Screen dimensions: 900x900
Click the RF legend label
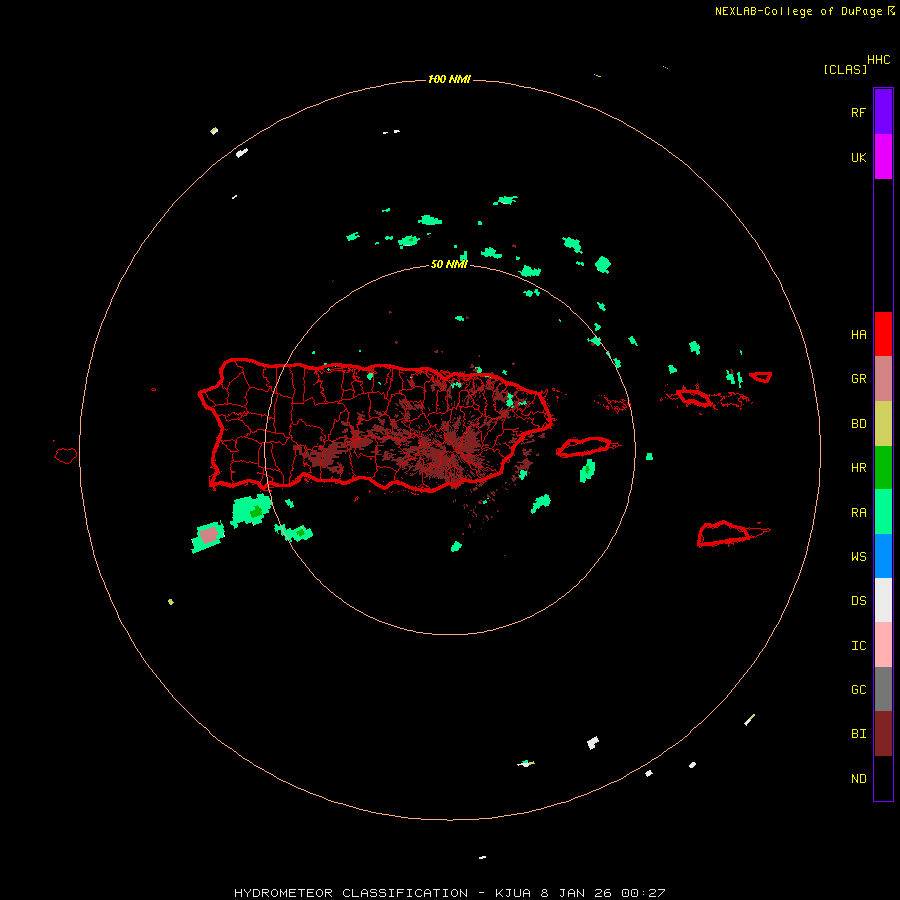coord(858,113)
